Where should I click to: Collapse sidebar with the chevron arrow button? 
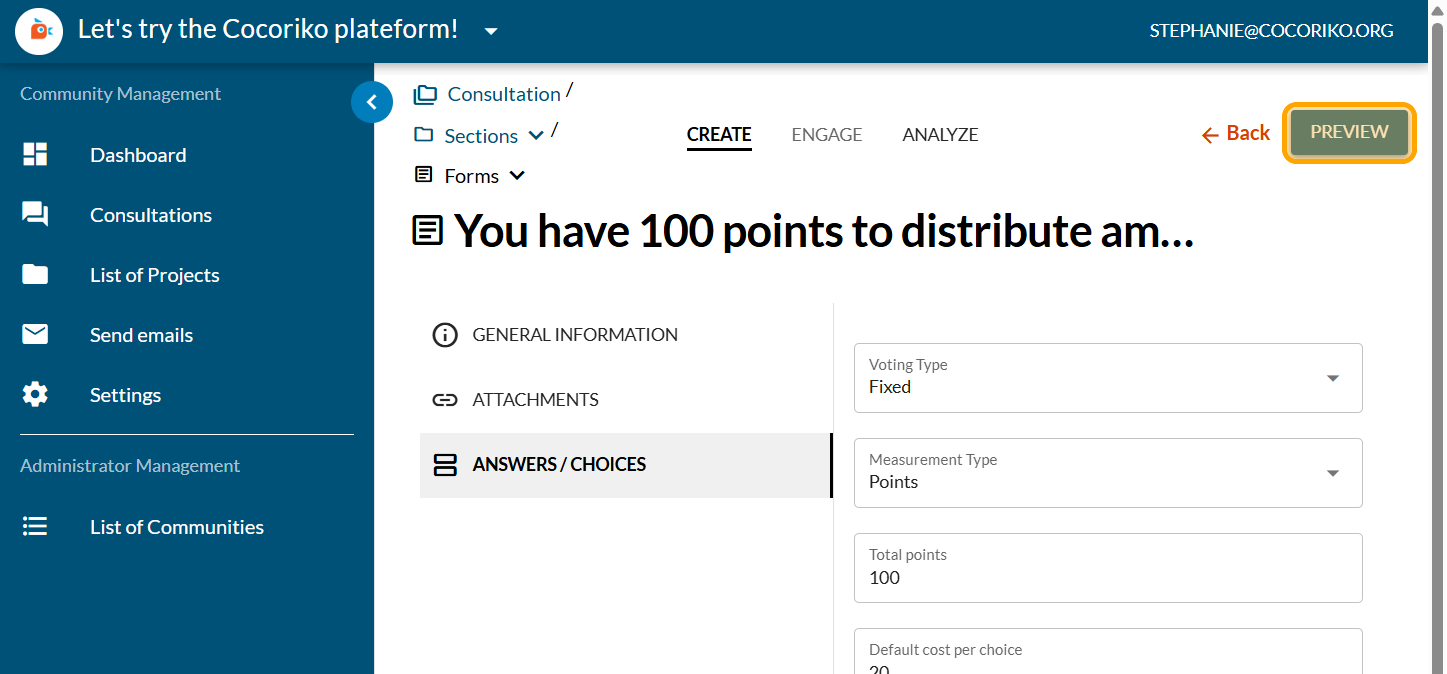(372, 102)
